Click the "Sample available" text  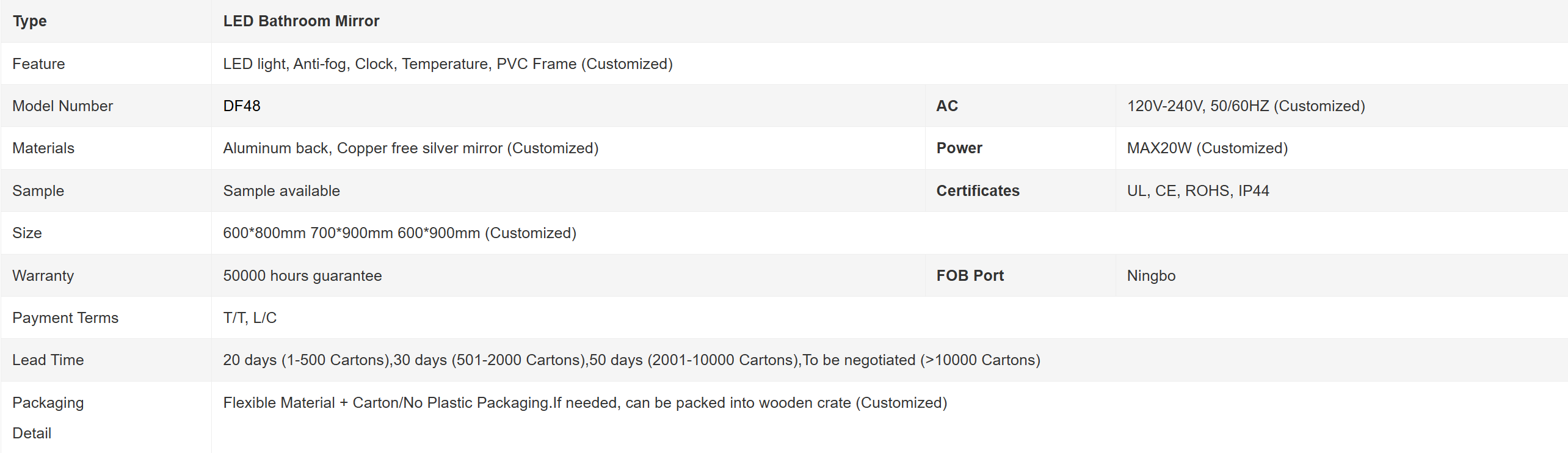click(x=281, y=191)
